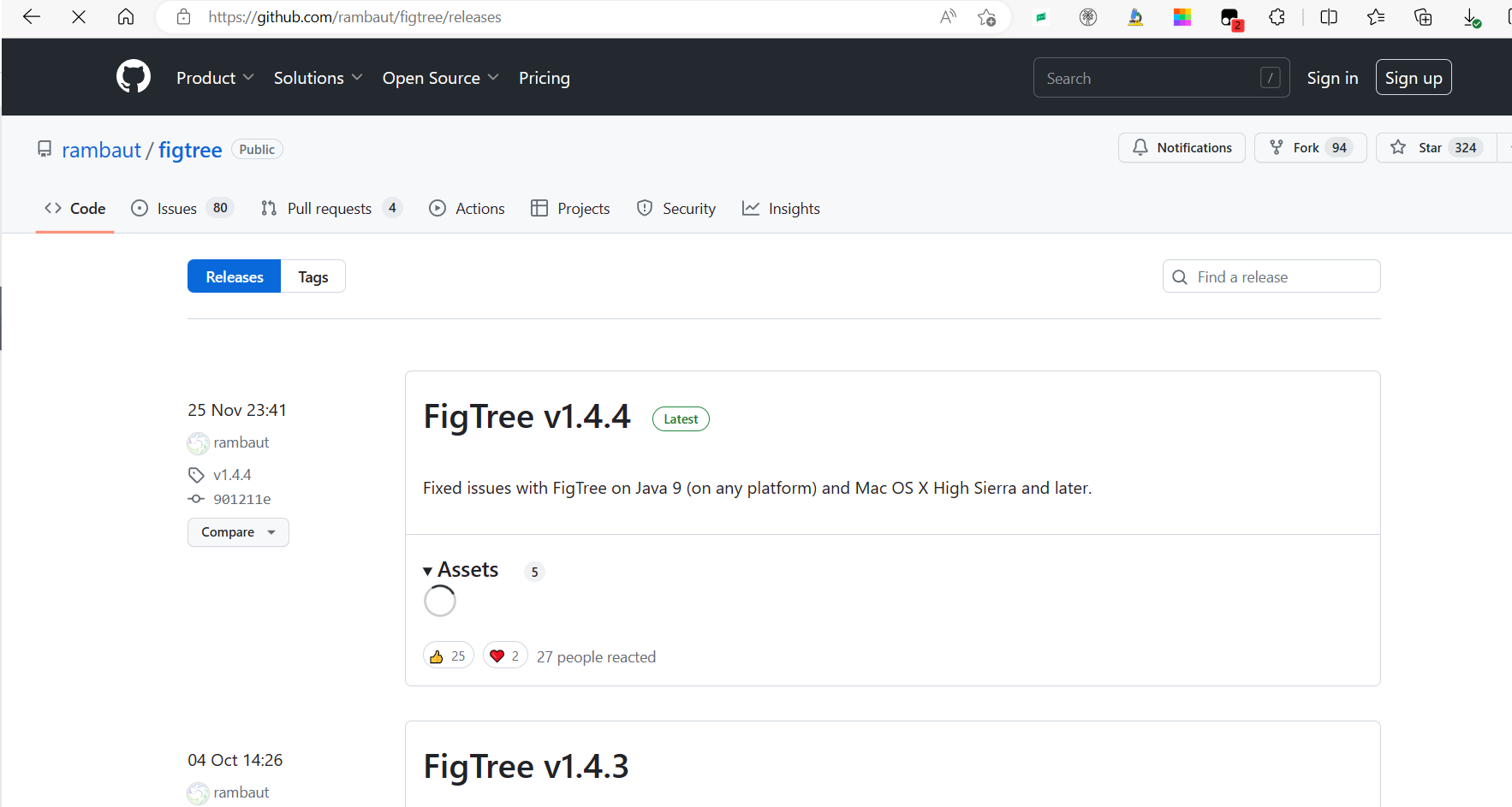1512x807 pixels.
Task: Expand the Product menu
Action: [x=215, y=78]
